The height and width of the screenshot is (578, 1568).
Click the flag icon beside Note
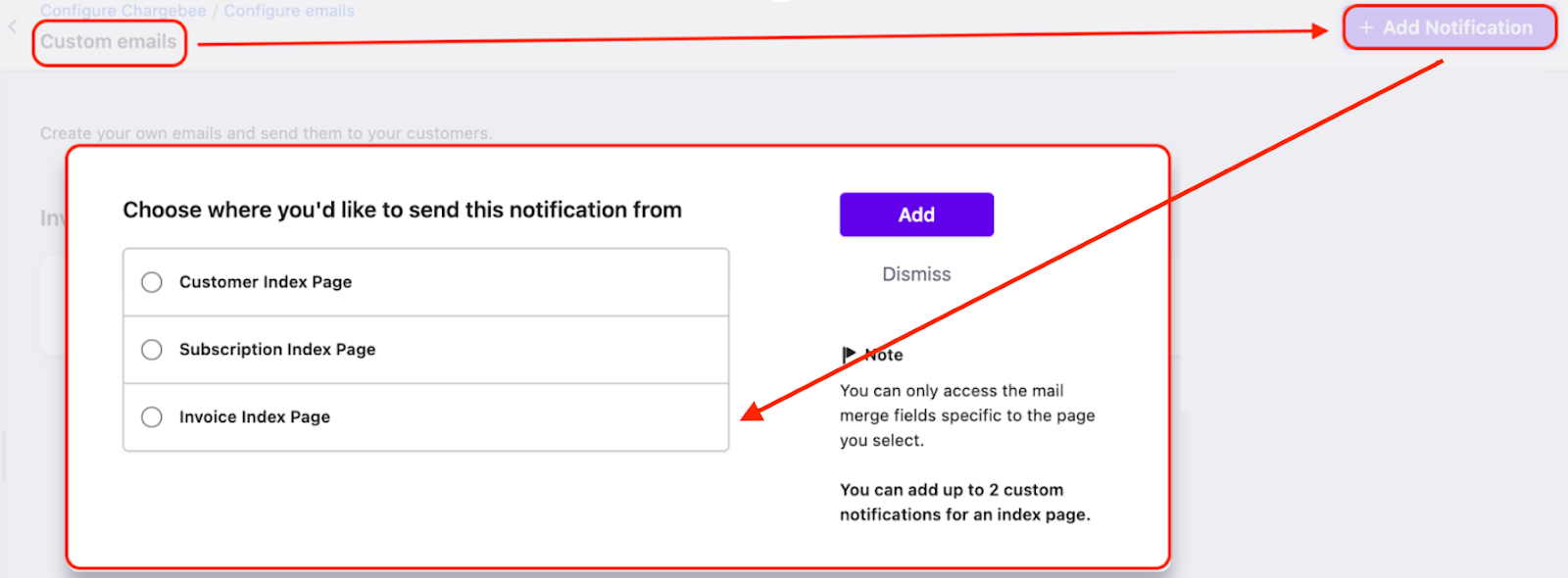coord(849,354)
